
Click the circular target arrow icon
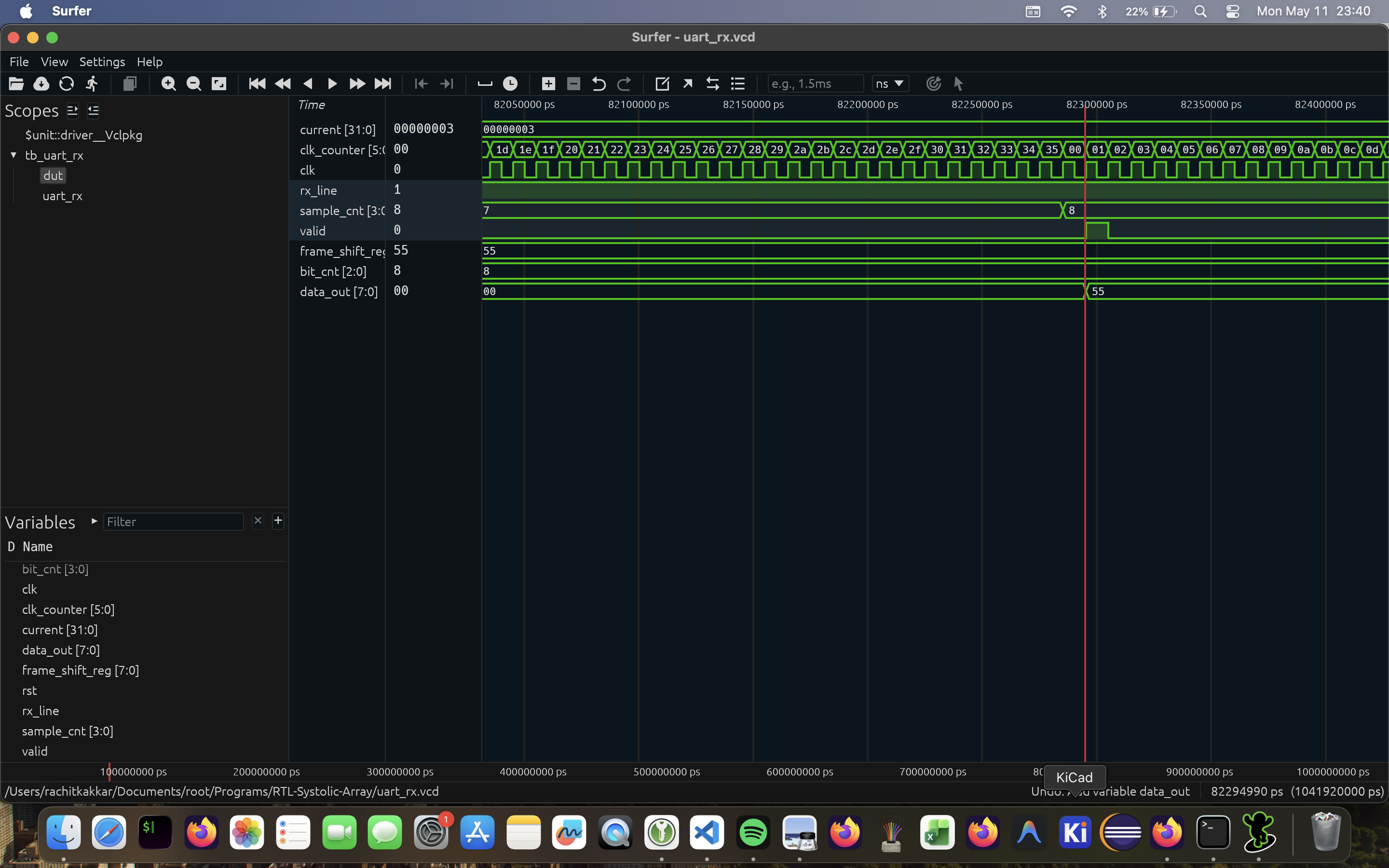pyautogui.click(x=933, y=84)
